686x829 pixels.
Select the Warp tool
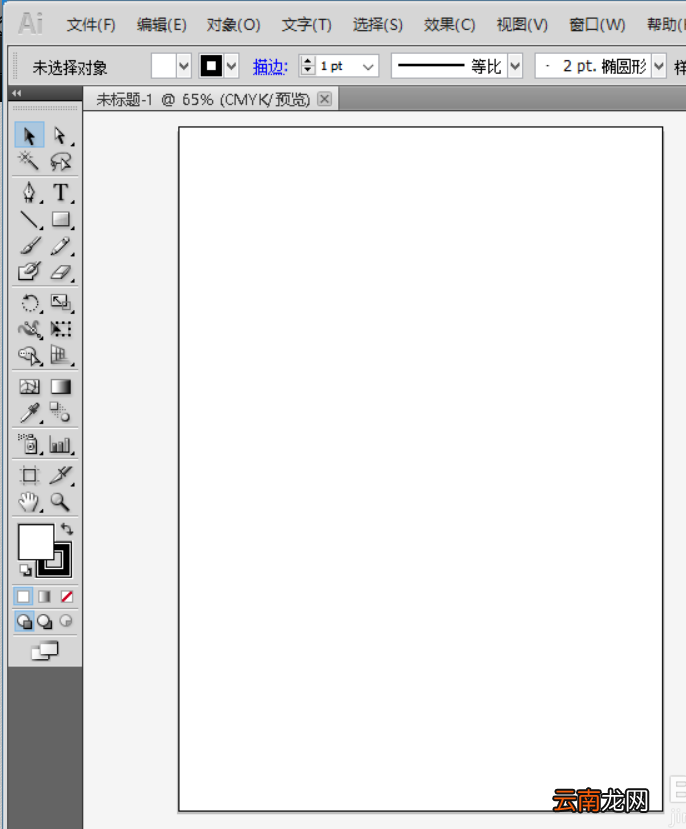29,329
